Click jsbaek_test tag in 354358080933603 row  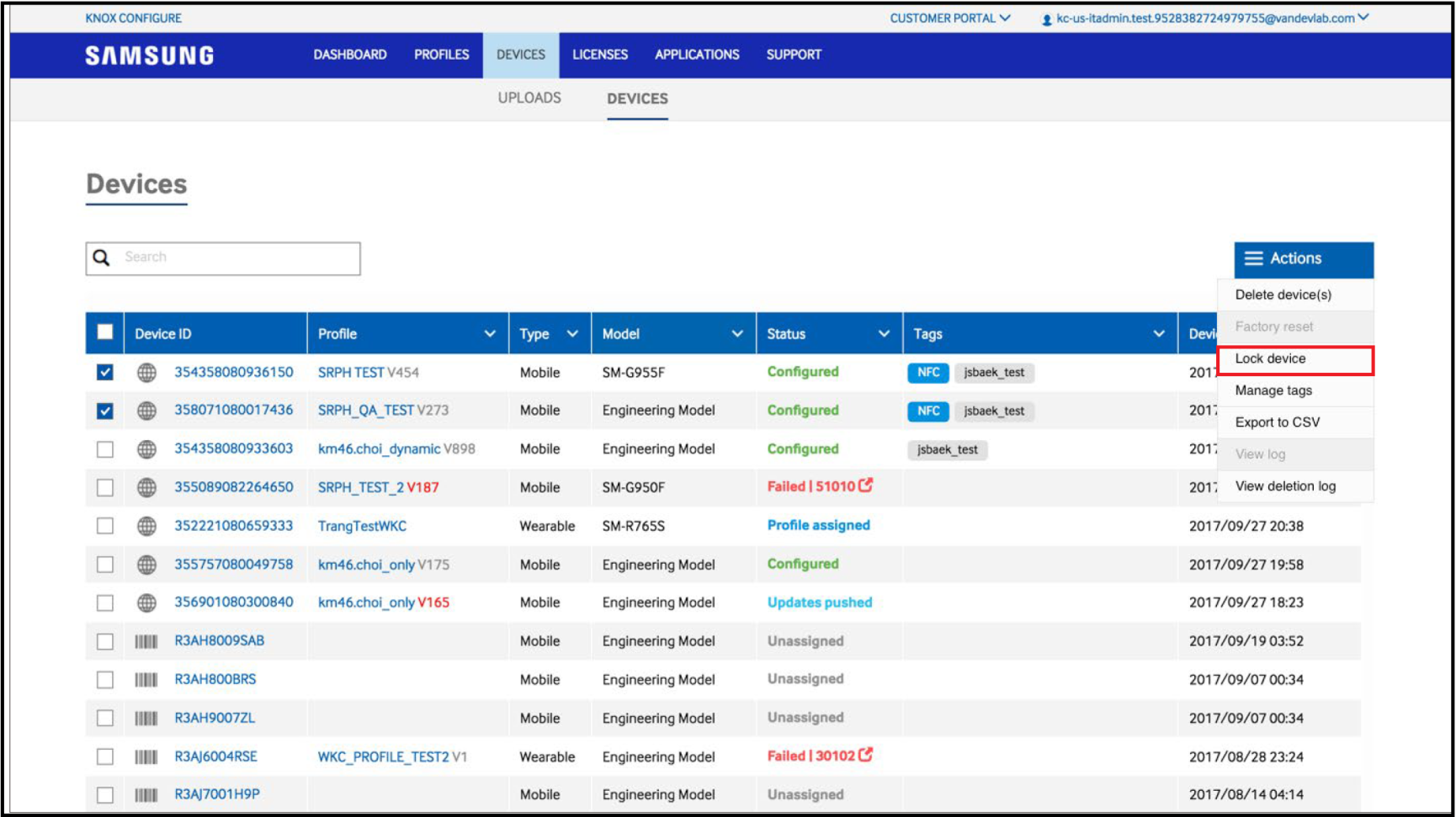(948, 450)
